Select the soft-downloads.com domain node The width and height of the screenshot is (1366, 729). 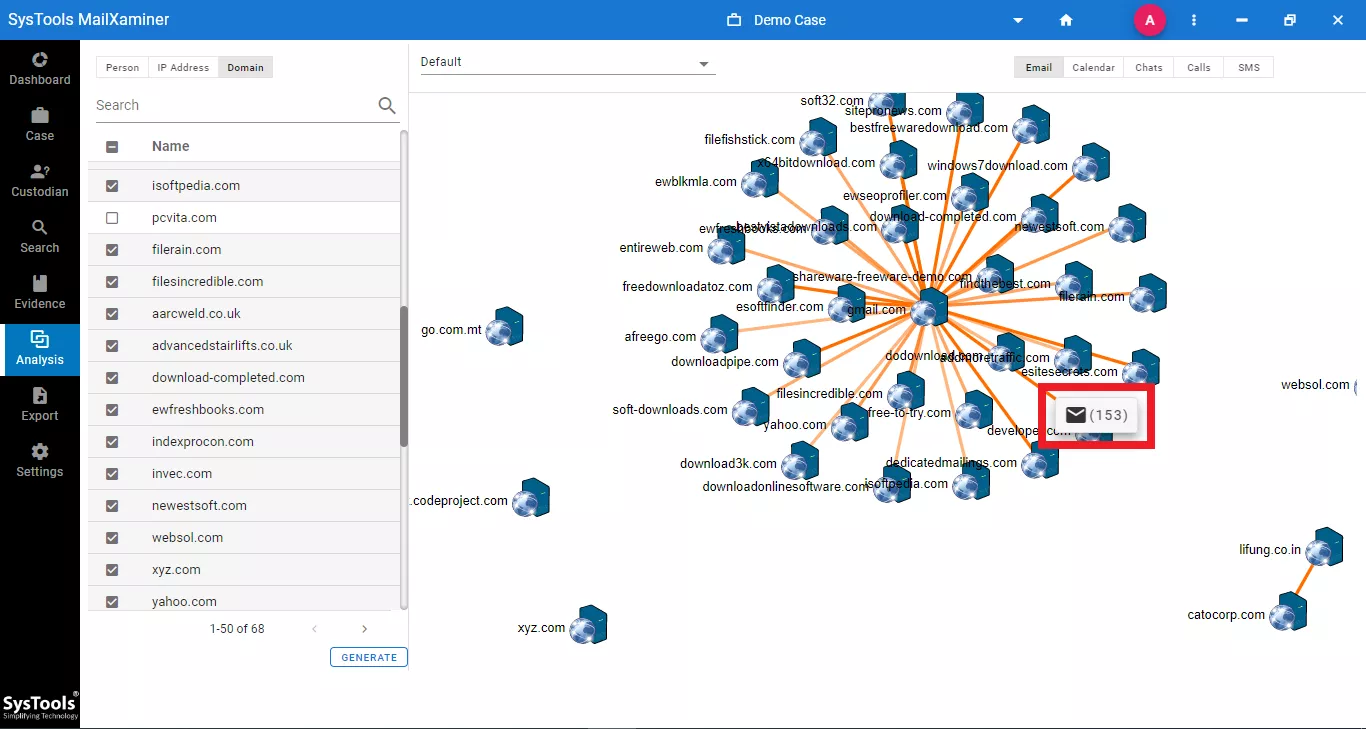[751, 408]
